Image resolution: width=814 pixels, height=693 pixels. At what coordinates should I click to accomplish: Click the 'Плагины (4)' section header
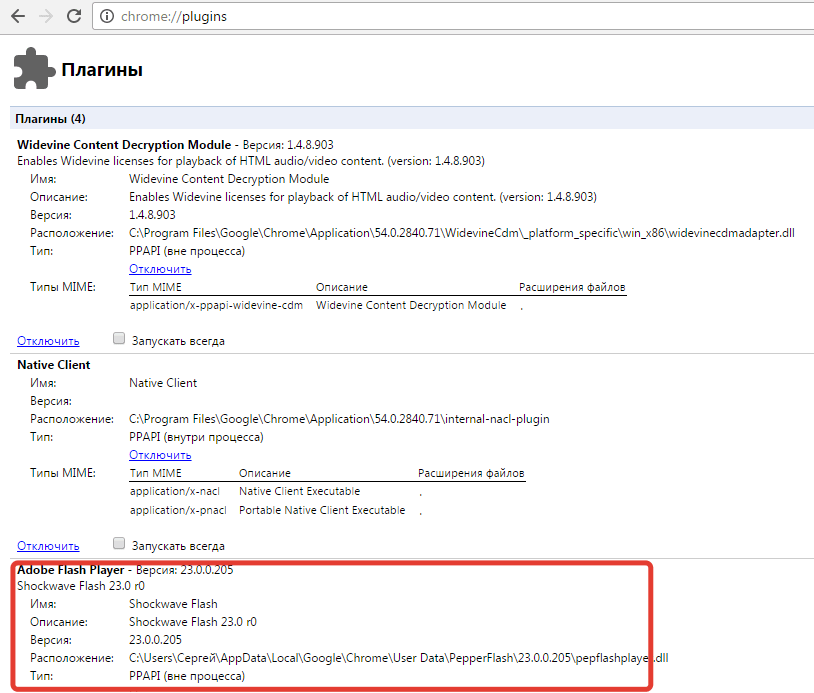tap(50, 119)
